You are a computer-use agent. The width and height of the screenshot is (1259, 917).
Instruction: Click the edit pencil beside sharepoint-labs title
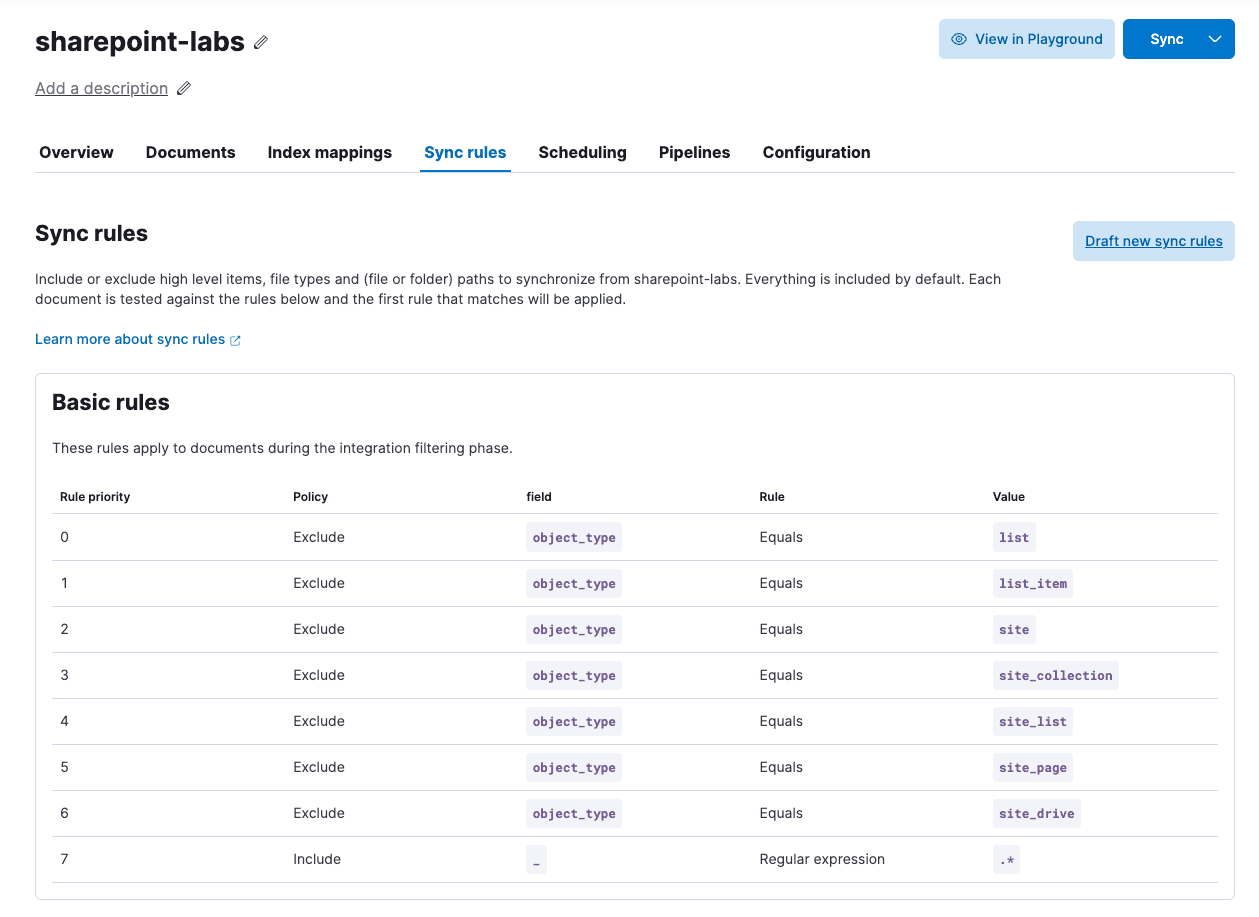point(260,42)
